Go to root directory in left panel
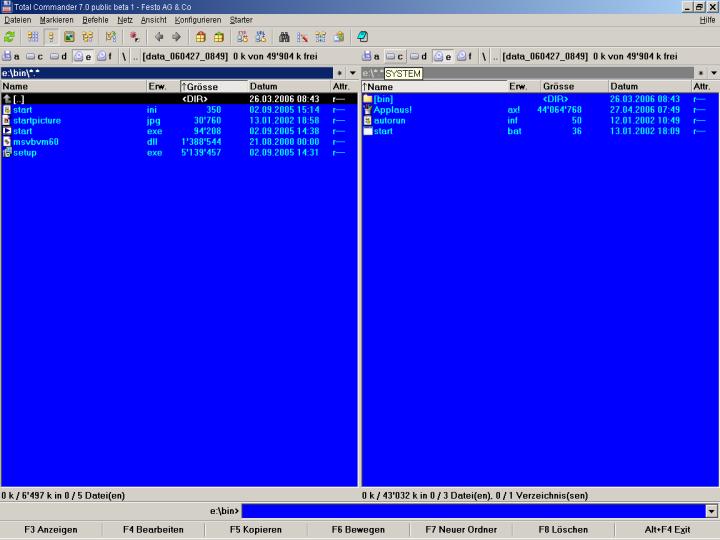The height and width of the screenshot is (540, 720). point(124,56)
